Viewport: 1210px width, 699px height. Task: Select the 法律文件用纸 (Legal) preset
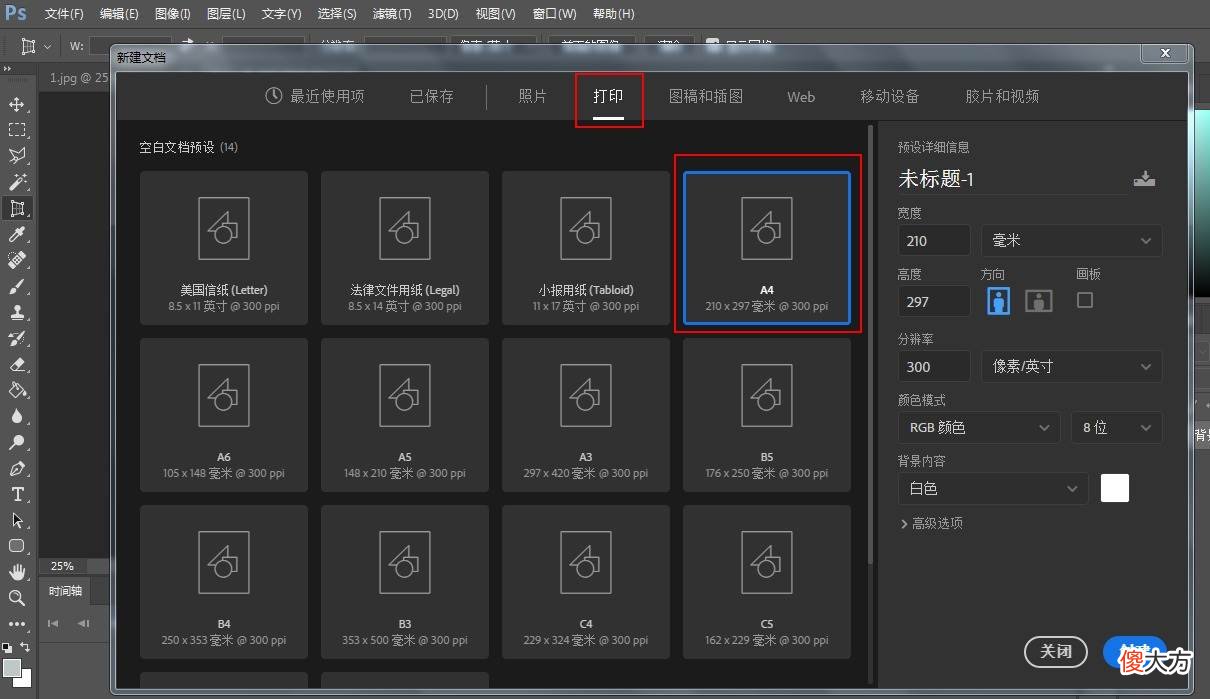coord(405,248)
